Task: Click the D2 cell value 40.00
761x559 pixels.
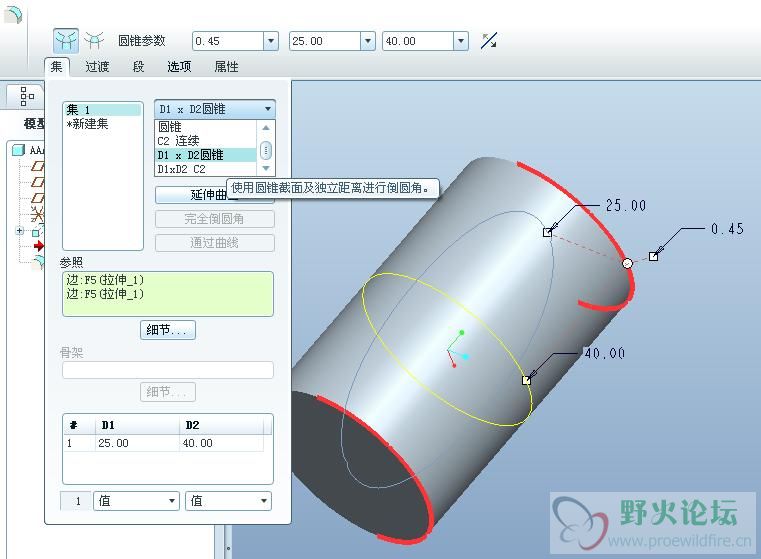Action: [x=222, y=443]
